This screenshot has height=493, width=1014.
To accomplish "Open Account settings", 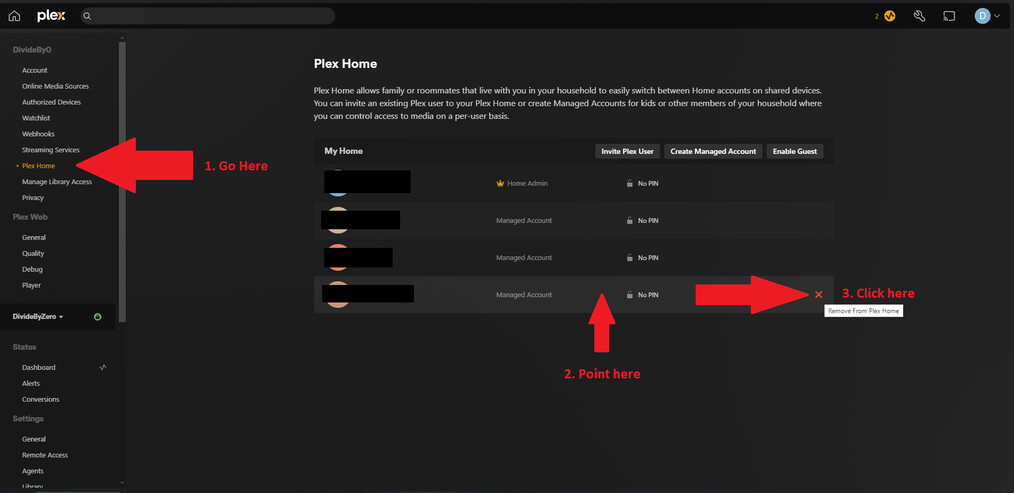I will point(35,71).
